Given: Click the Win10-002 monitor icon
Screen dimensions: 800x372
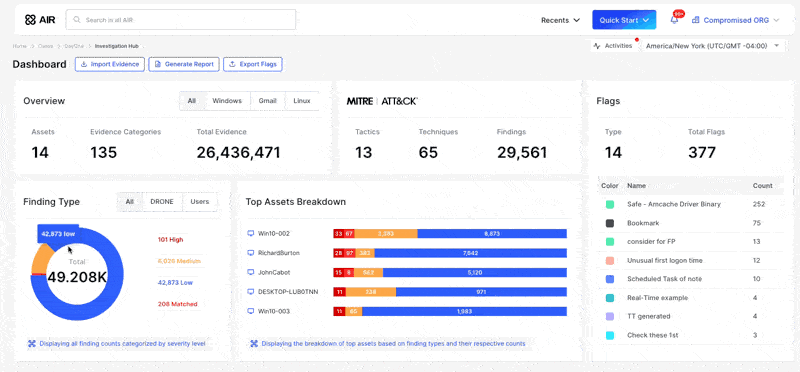Looking at the screenshot, I should pos(251,233).
